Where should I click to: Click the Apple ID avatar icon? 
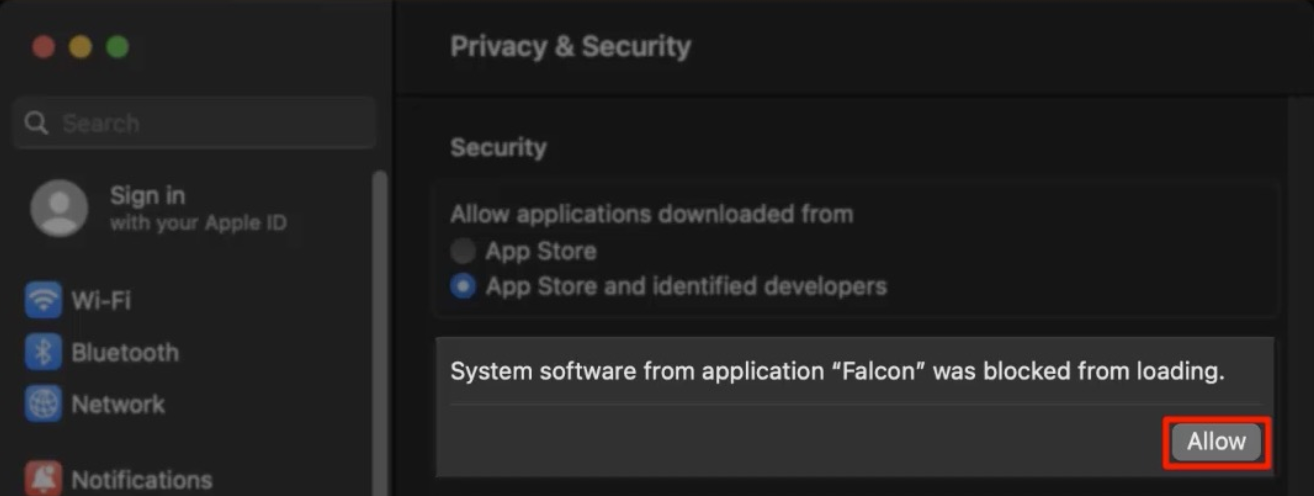pyautogui.click(x=59, y=208)
